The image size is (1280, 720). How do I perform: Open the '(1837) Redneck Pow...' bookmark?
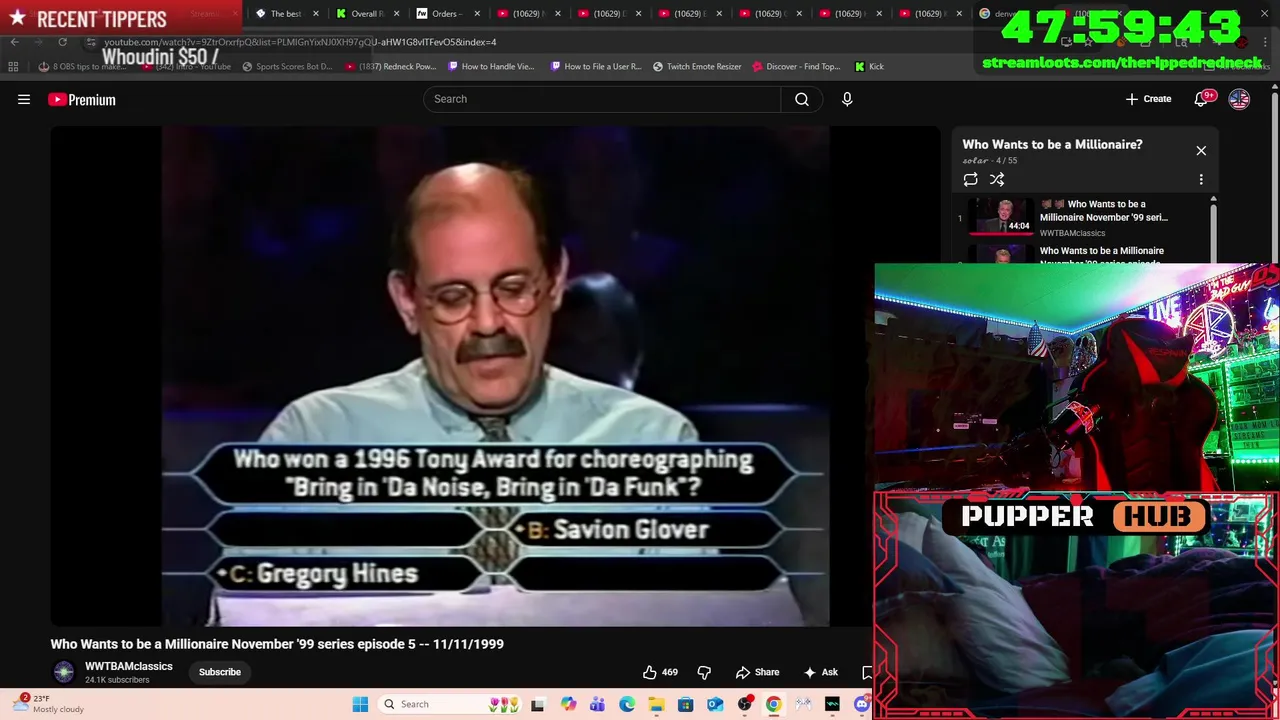(x=391, y=66)
